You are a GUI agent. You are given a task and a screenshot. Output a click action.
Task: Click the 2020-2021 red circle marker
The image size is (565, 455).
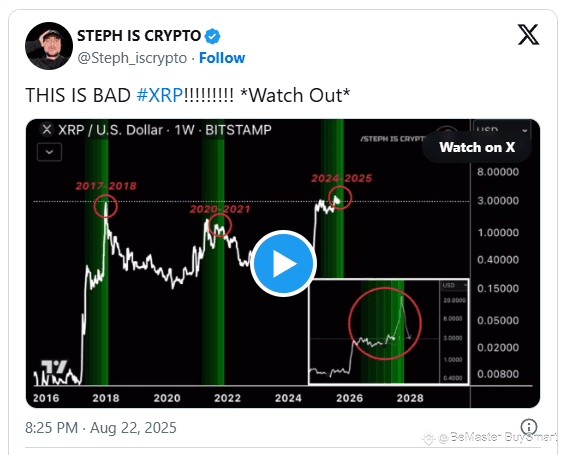(x=220, y=225)
